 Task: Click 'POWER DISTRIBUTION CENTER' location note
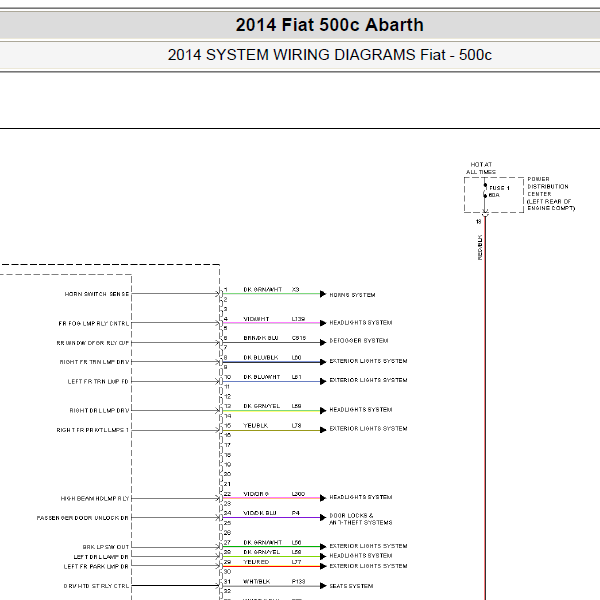pos(551,194)
